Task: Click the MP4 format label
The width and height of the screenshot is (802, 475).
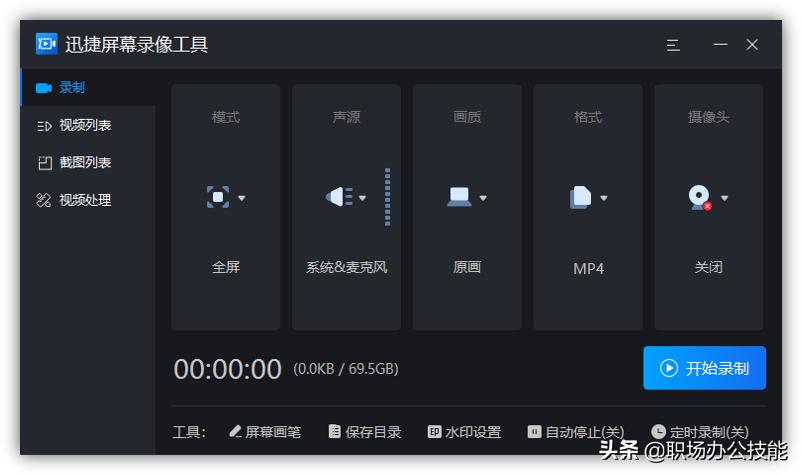Action: click(588, 268)
